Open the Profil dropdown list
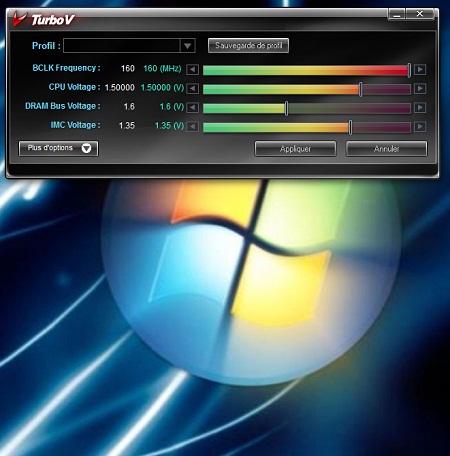This screenshot has width=450, height=456. [188, 46]
